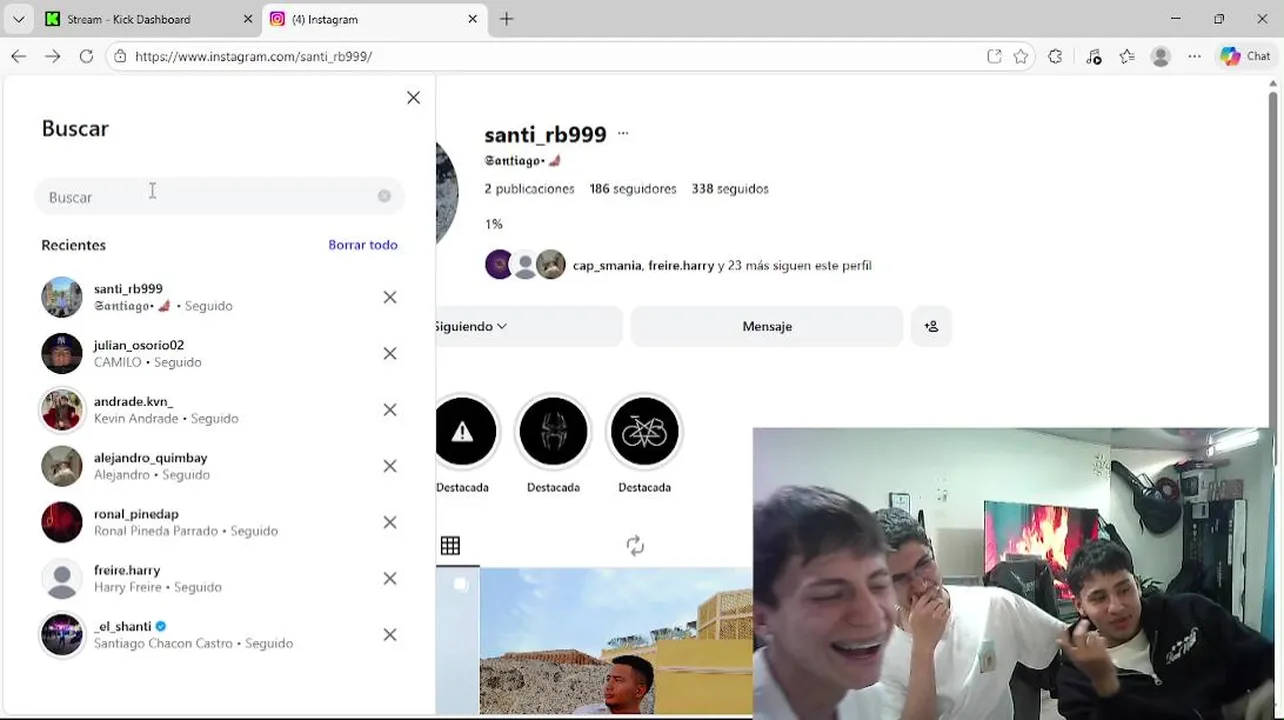This screenshot has height=720, width=1284.
Task: Clear the search field with the x icon
Action: point(384,196)
